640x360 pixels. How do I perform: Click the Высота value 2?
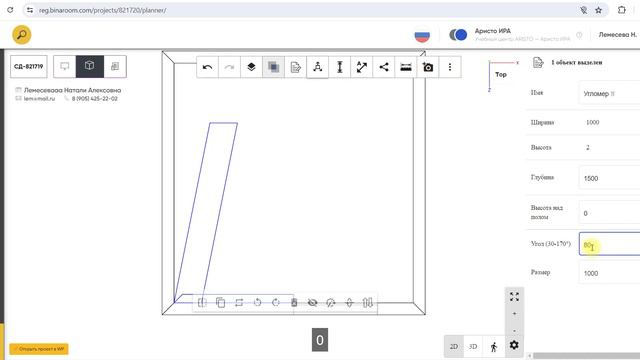pos(588,147)
